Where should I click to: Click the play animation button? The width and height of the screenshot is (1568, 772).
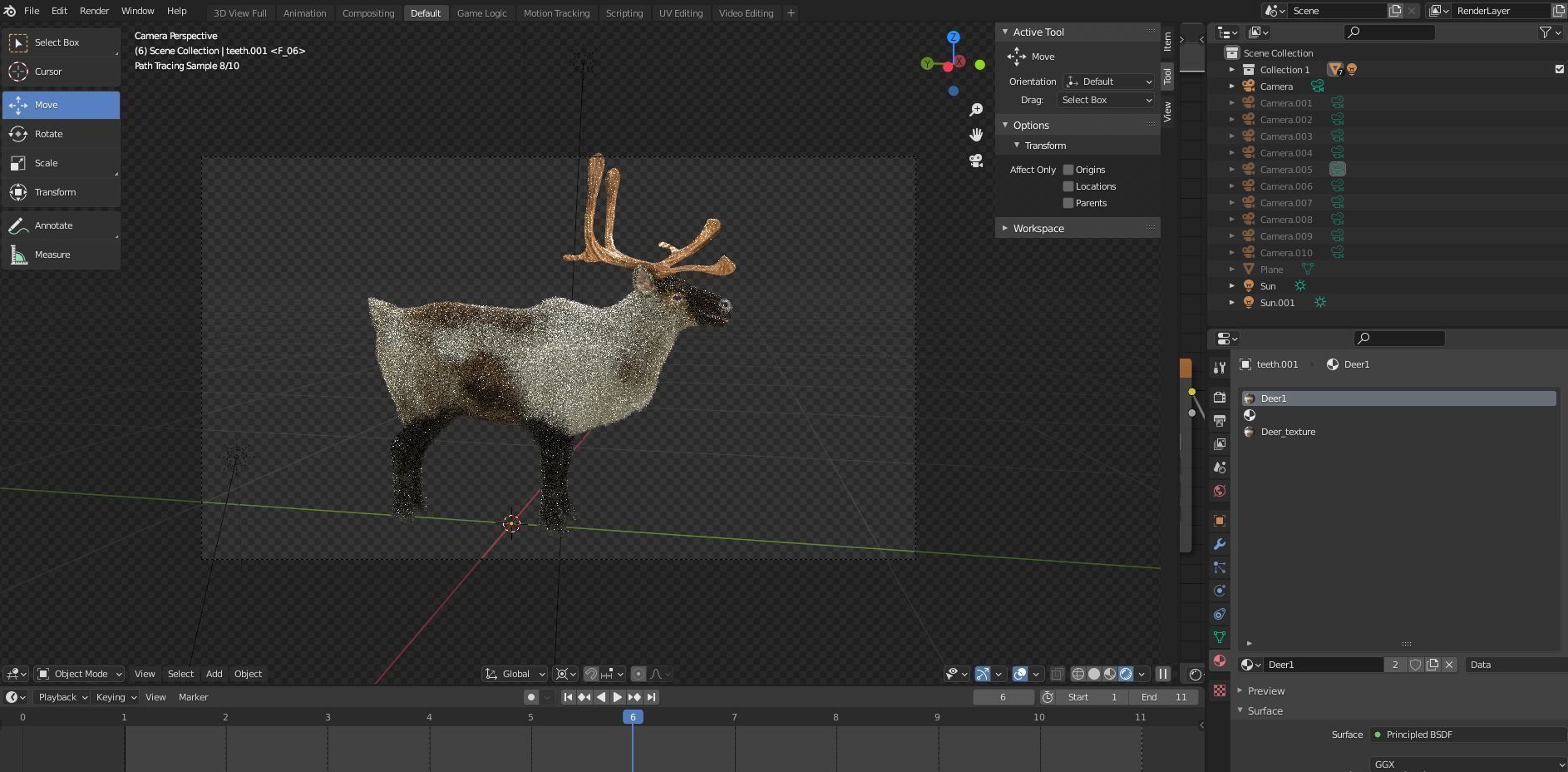(618, 697)
